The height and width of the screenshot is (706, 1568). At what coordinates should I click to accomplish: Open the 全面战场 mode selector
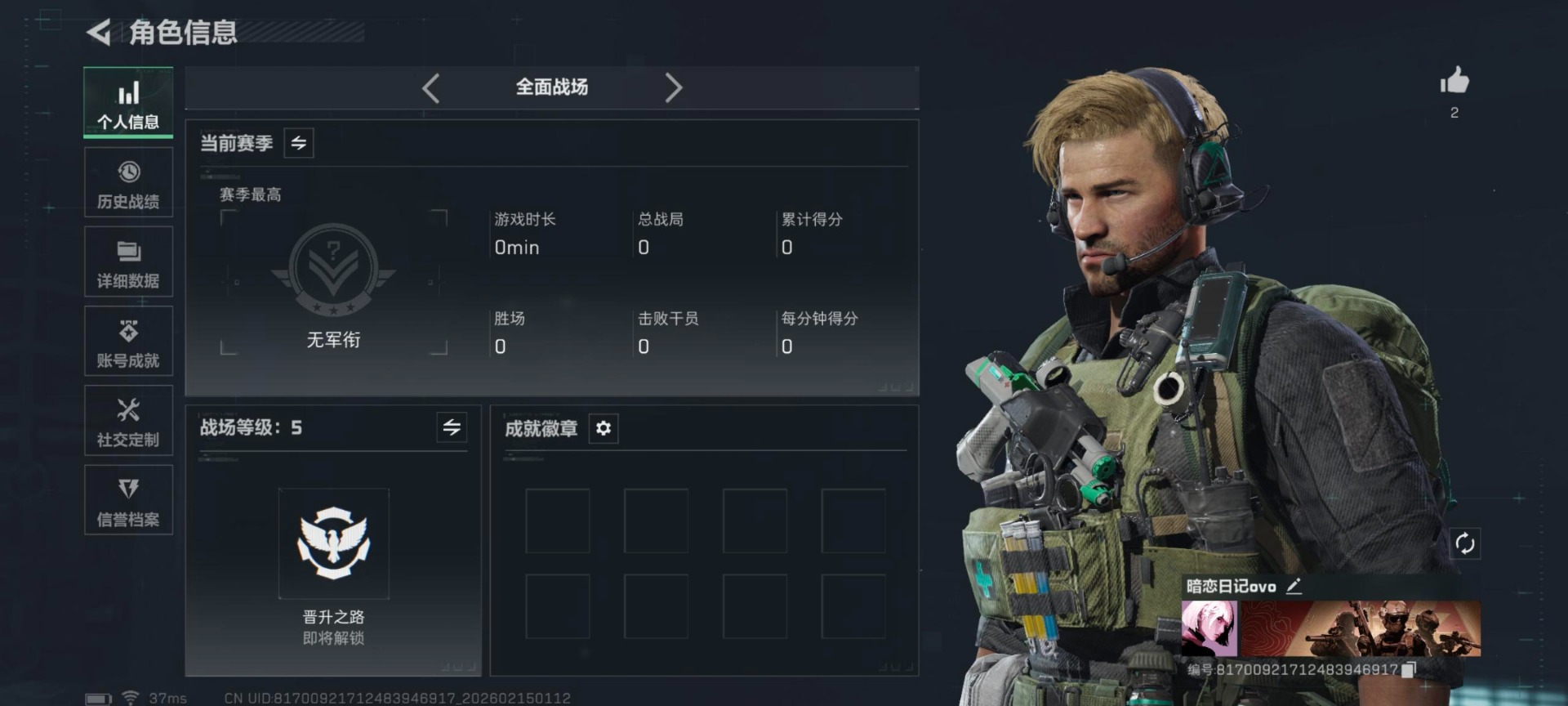click(x=552, y=87)
